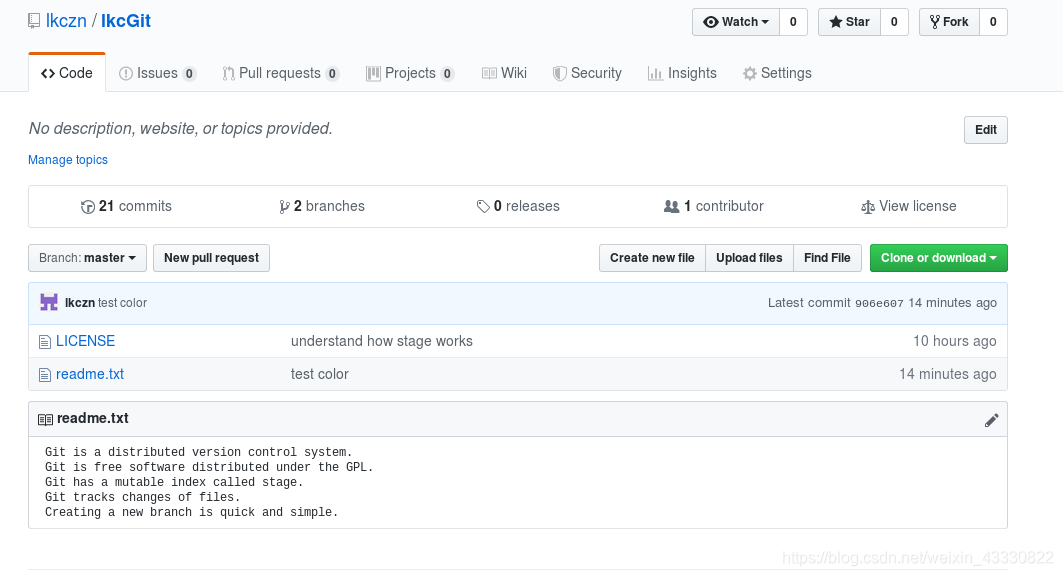Click the lkczn avatar in commit bar
Image resolution: width=1063 pixels, height=576 pixels.
pos(49,302)
